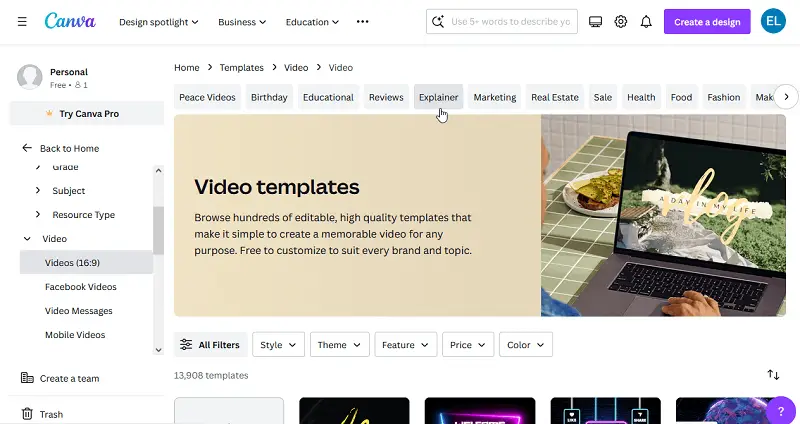Open the purple help question mark
Screen dimensions: 800x424
tap(781, 411)
